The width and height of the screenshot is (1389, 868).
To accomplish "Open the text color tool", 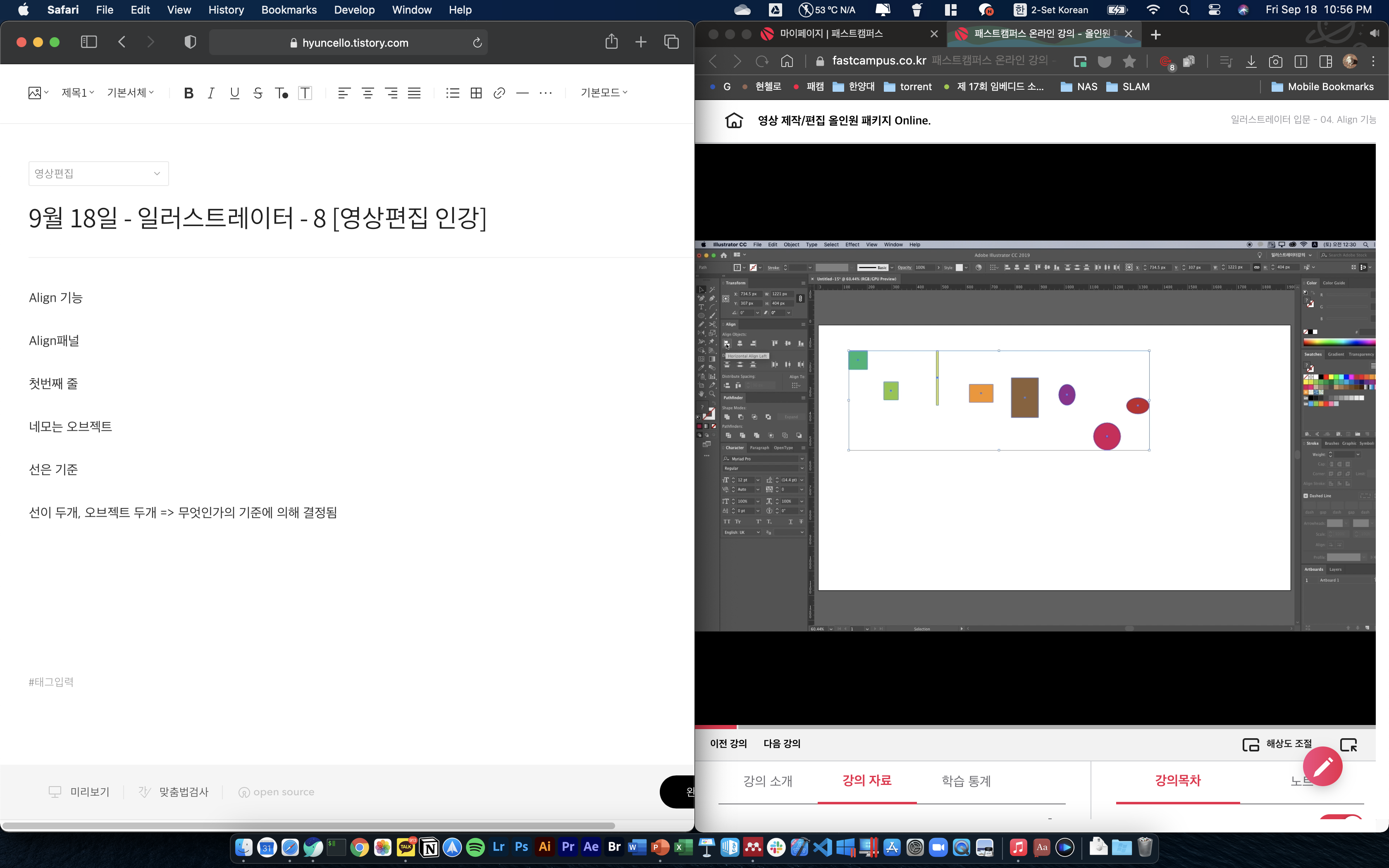I will (x=281, y=93).
